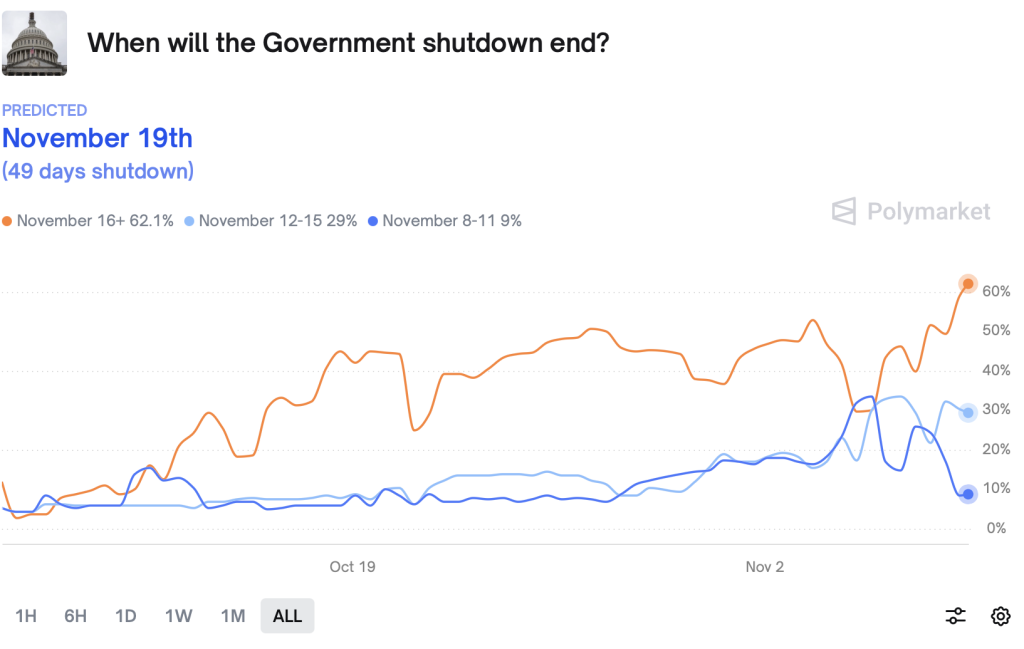Click the orange line endpoint marker
The height and width of the screenshot is (649, 1024).
[967, 284]
